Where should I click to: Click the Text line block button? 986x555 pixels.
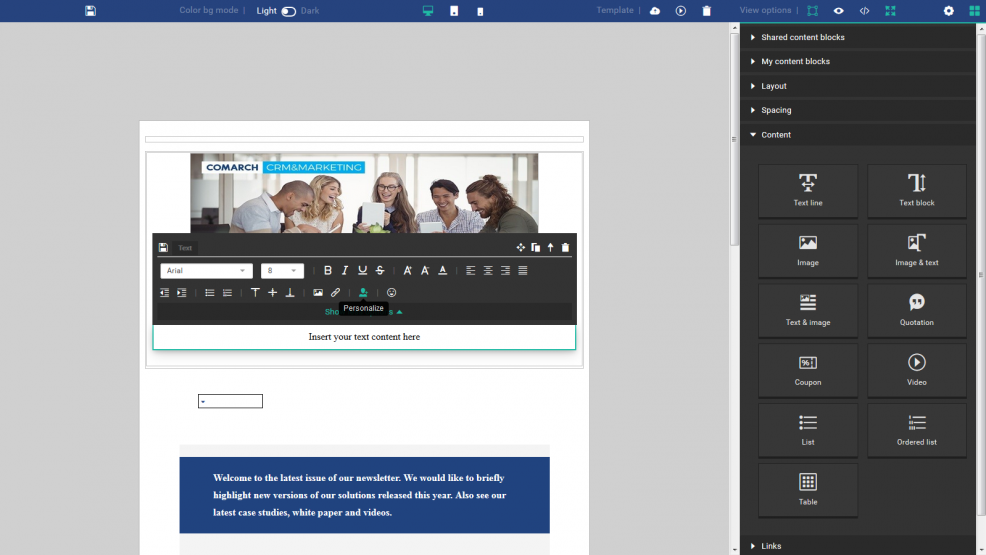tap(808, 191)
